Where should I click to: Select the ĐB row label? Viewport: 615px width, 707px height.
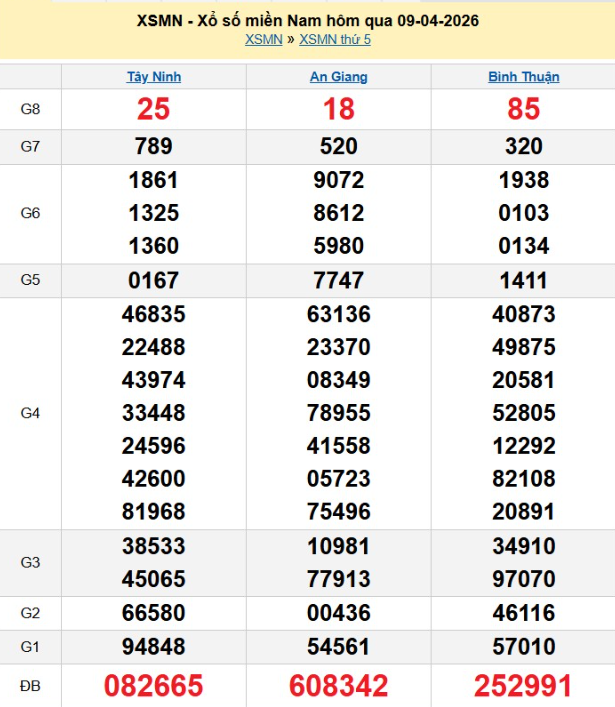(30, 686)
